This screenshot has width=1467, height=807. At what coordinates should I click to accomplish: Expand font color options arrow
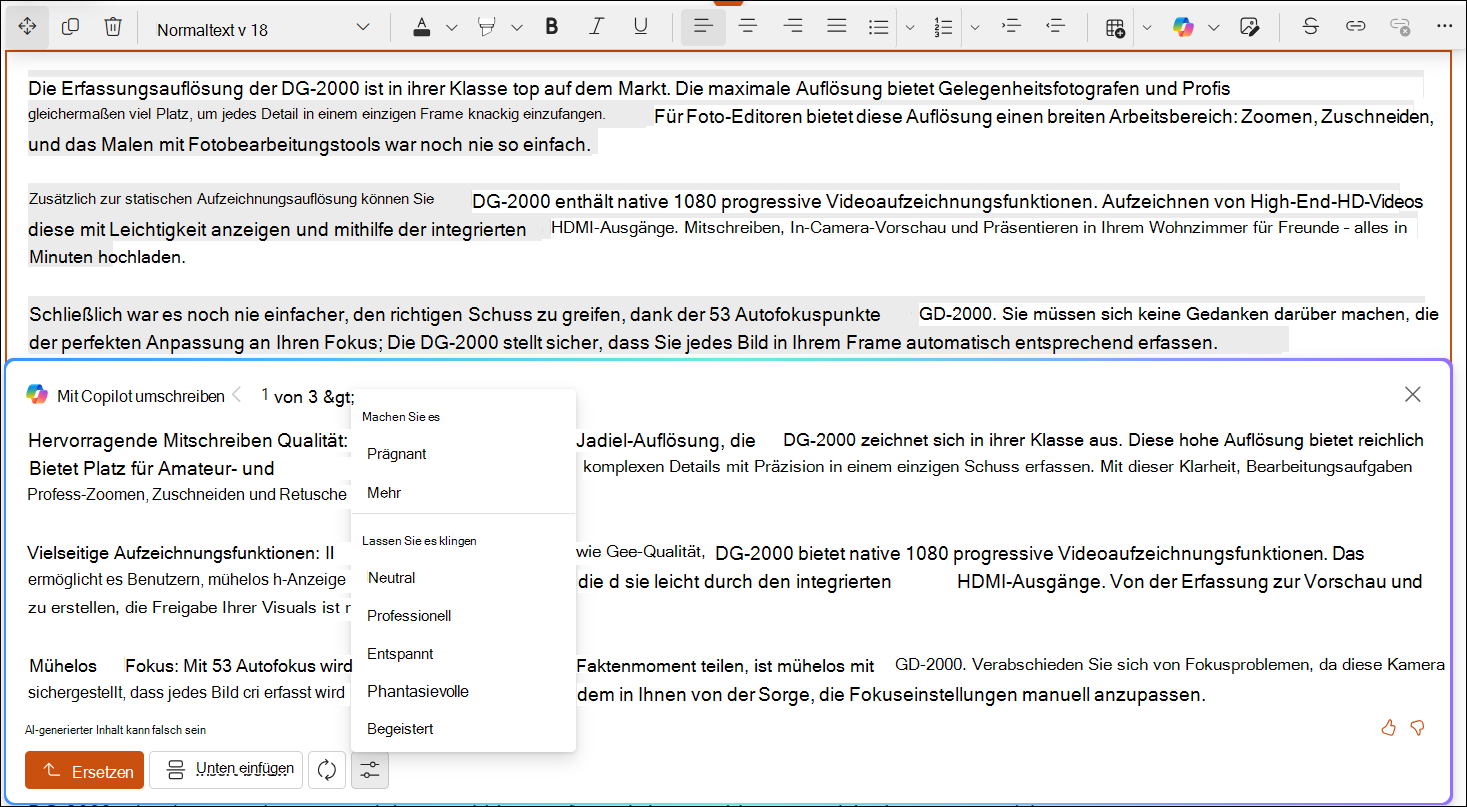coord(451,27)
